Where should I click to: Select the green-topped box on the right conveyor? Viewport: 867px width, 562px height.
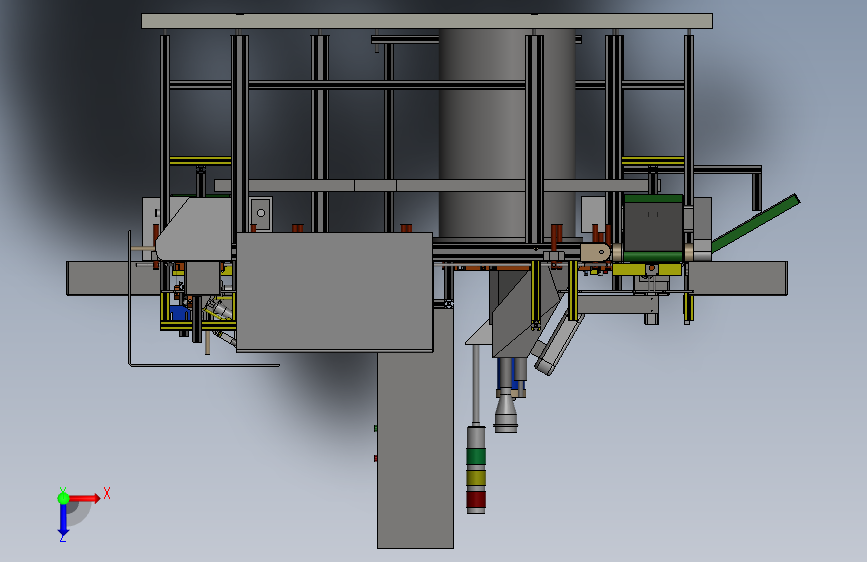[653, 227]
